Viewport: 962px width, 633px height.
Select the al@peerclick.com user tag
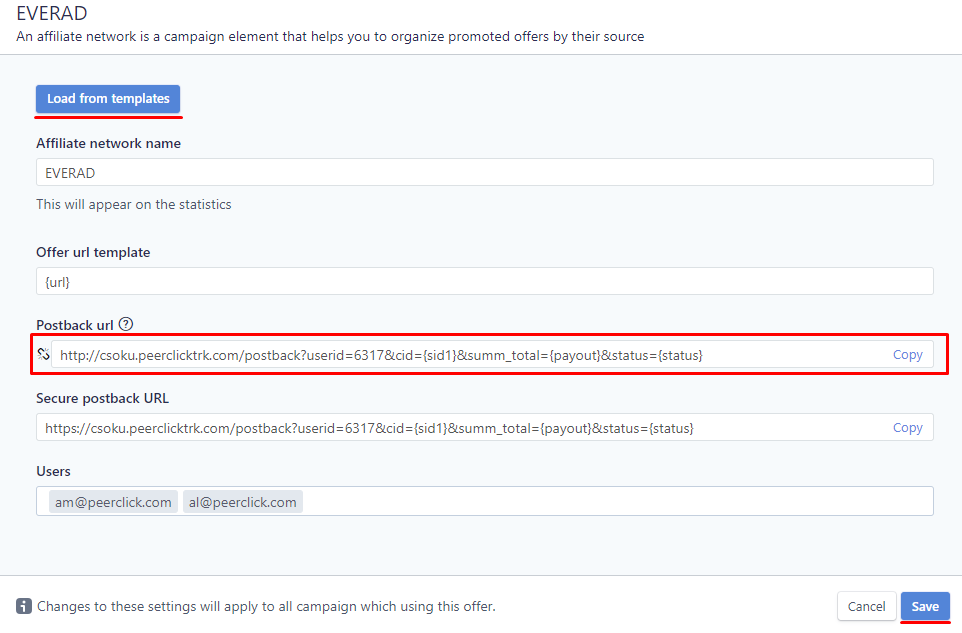[x=242, y=502]
